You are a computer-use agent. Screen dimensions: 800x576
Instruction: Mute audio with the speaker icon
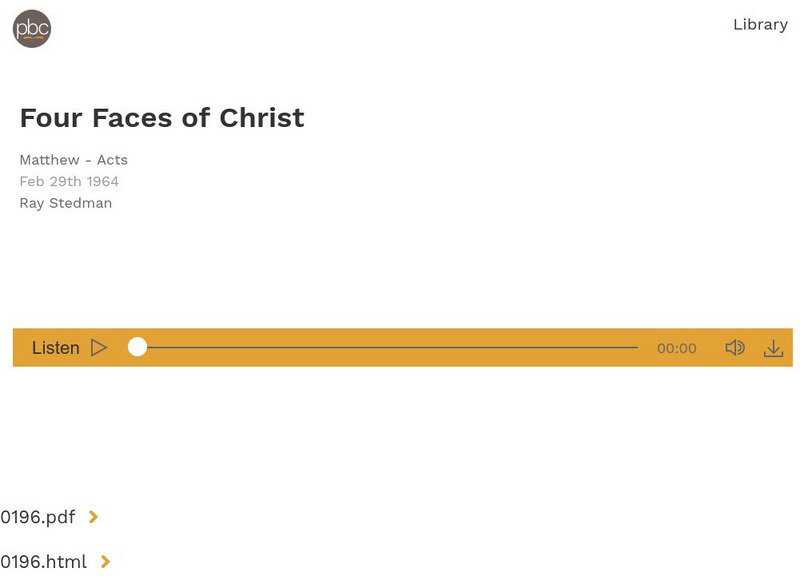point(736,347)
